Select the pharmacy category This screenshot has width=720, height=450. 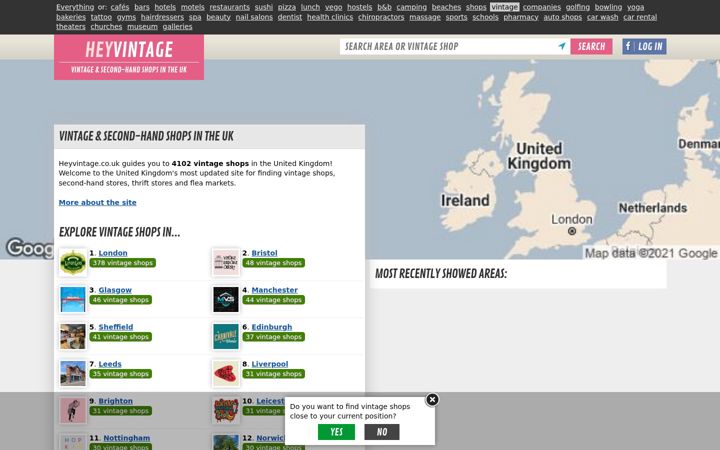(x=521, y=17)
